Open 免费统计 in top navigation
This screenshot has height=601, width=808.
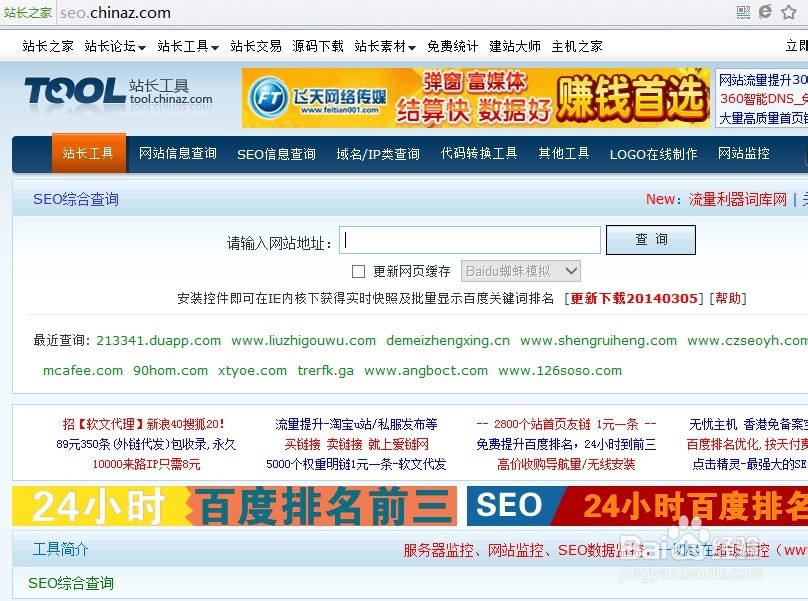pyautogui.click(x=452, y=46)
